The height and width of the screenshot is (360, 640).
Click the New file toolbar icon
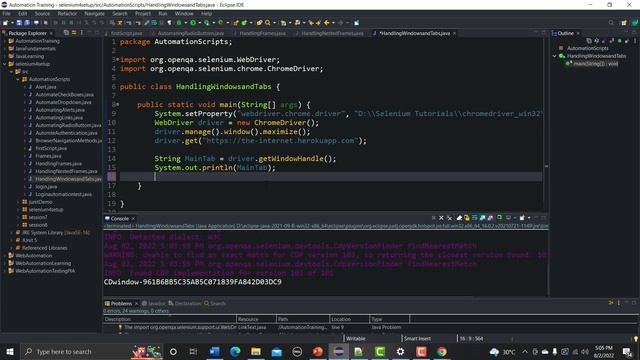pyautogui.click(x=6, y=23)
